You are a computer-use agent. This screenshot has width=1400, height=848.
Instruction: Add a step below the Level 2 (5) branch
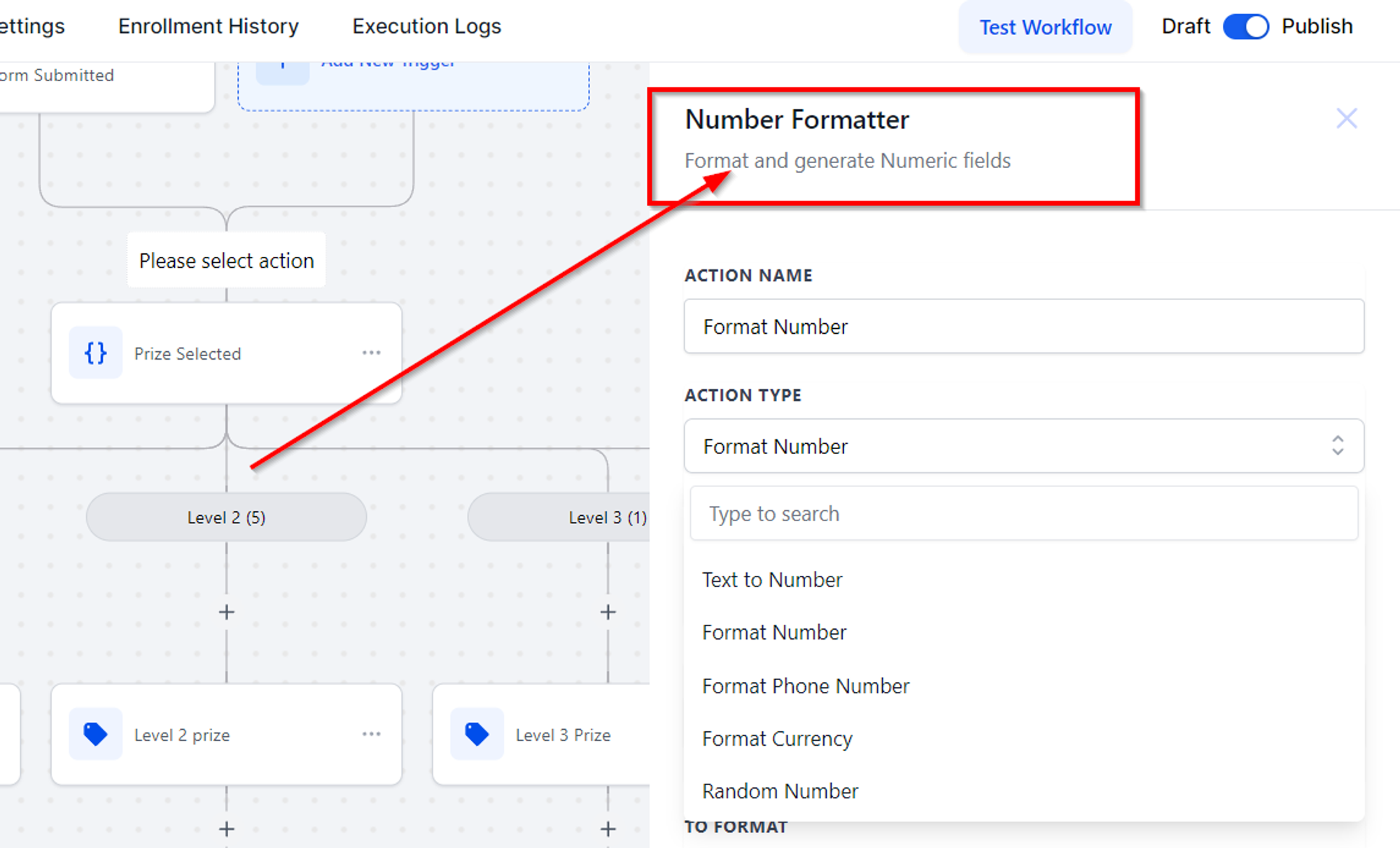tap(226, 612)
